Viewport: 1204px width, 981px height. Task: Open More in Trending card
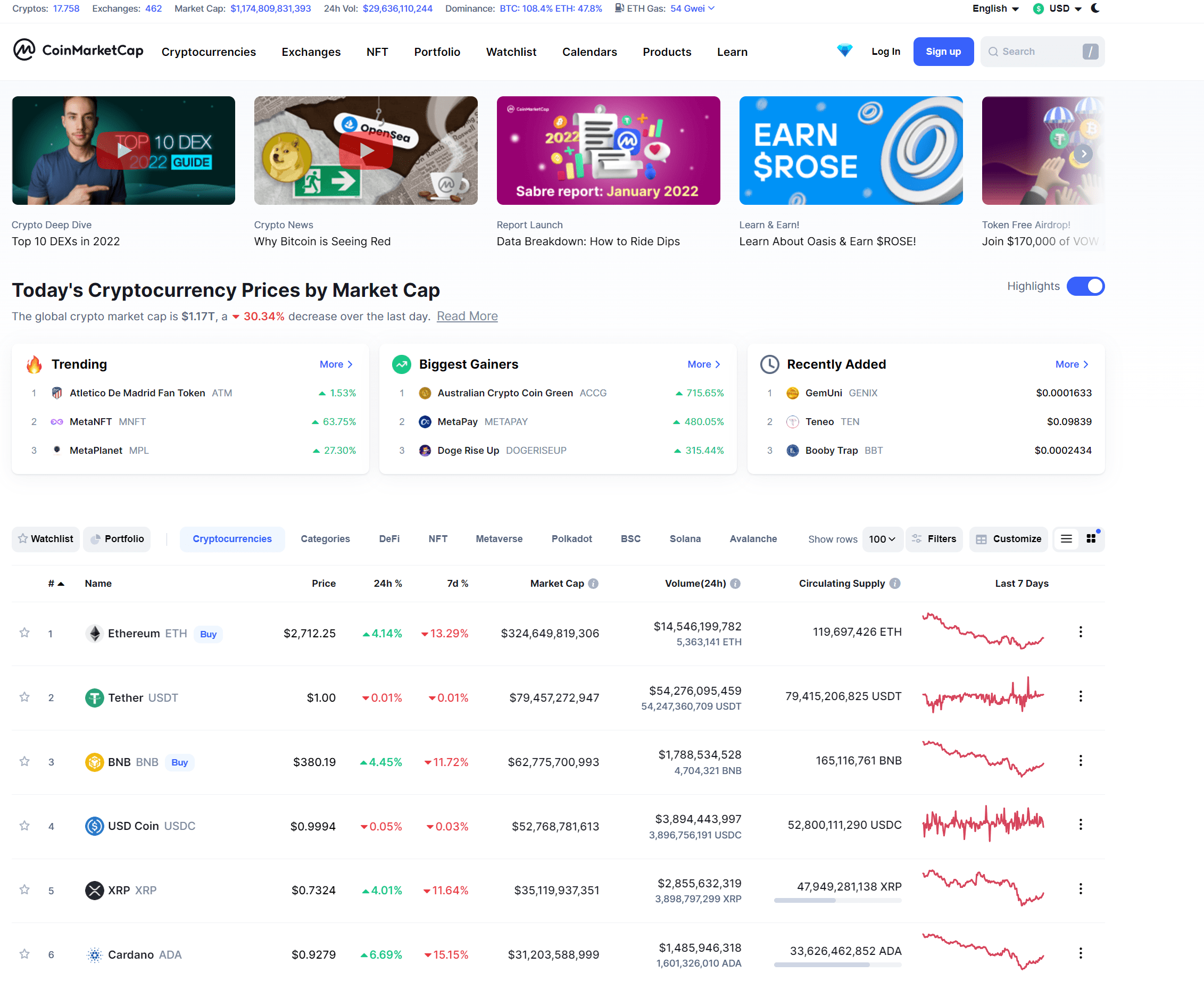336,364
